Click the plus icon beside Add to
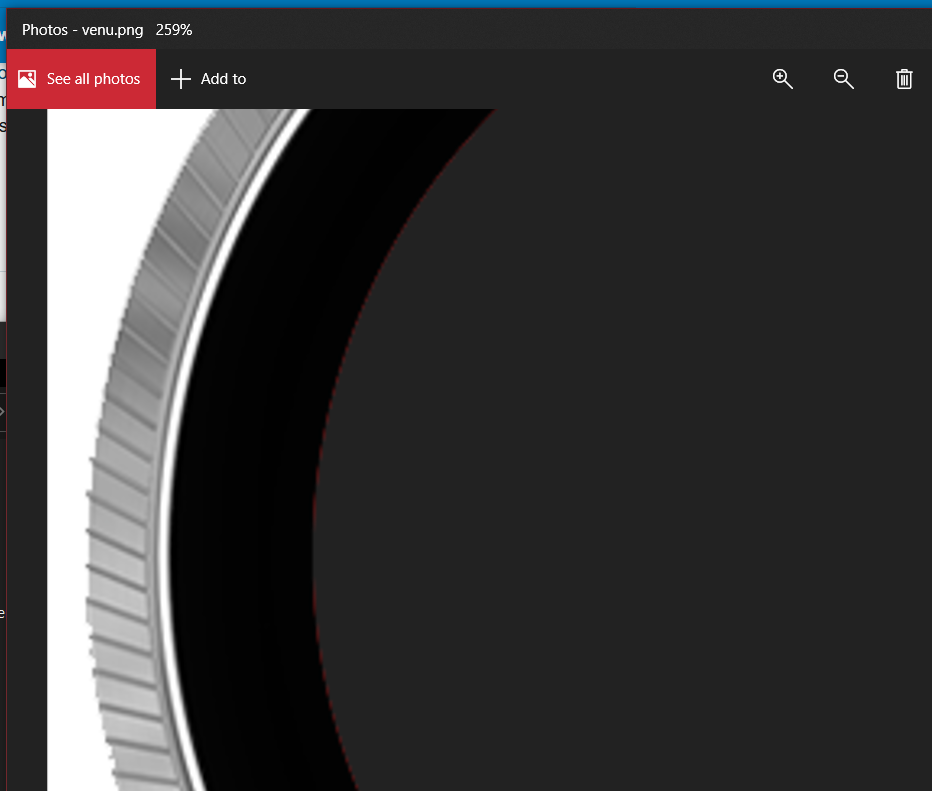932x791 pixels. [x=180, y=79]
